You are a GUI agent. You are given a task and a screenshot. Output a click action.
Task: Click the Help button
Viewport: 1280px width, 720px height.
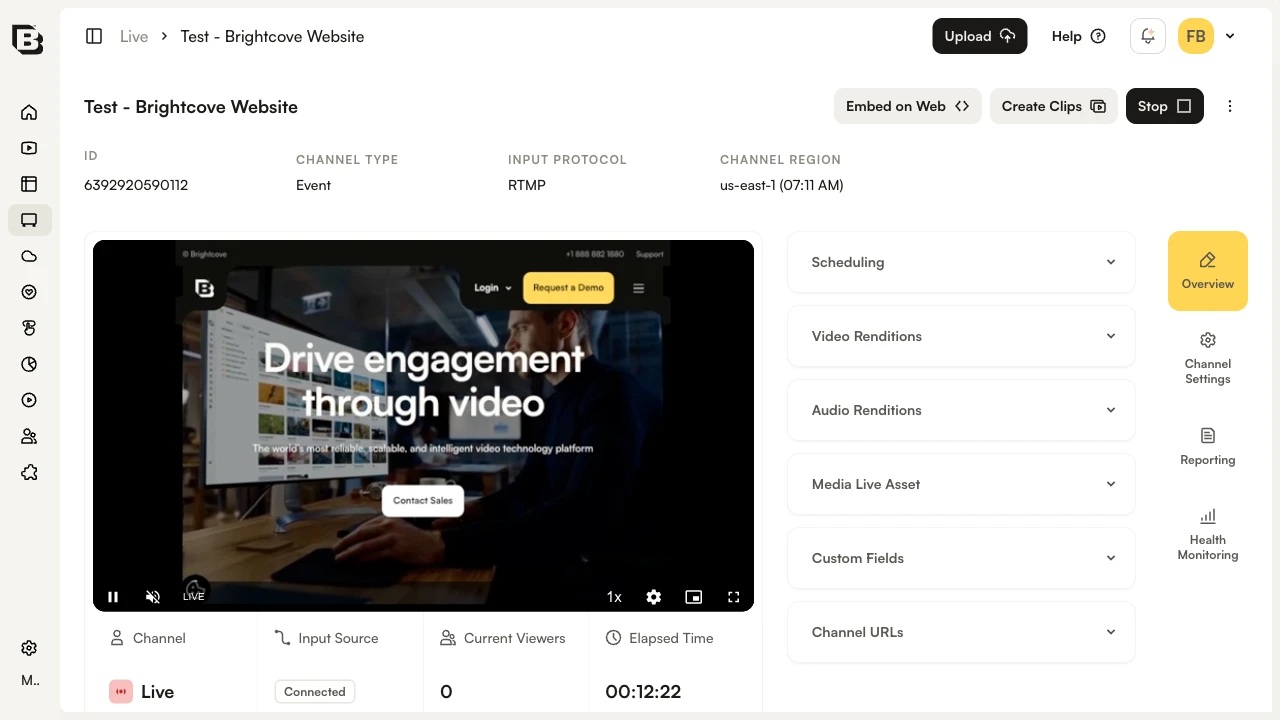pos(1079,36)
